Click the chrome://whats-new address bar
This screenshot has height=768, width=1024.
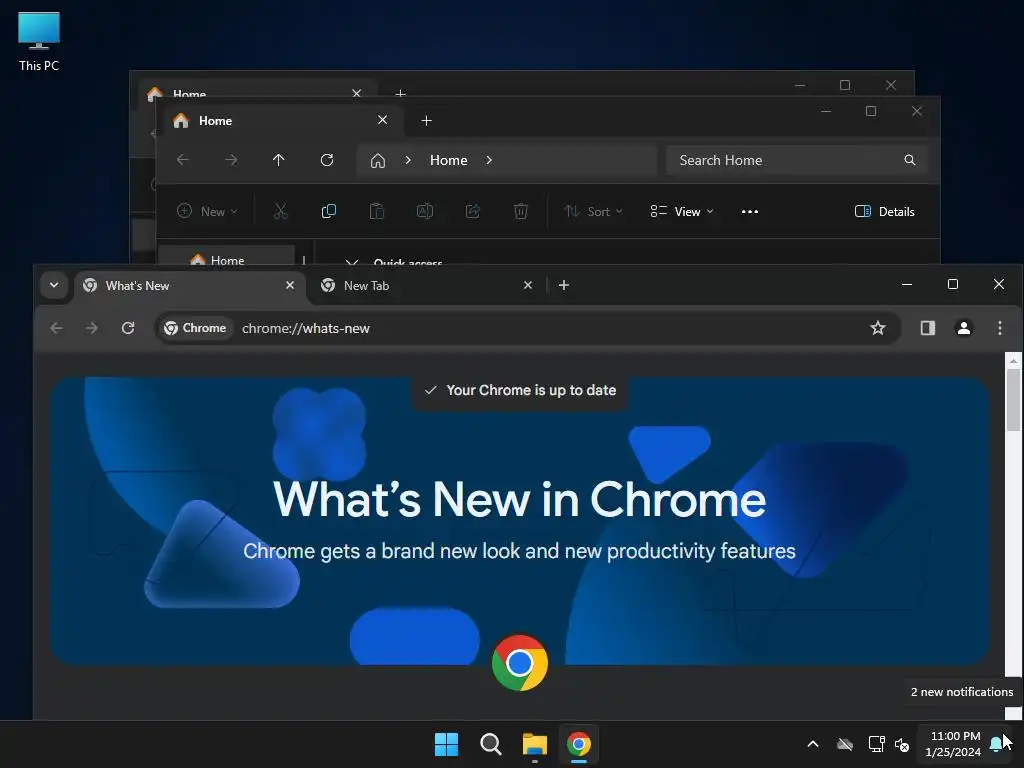point(528,328)
